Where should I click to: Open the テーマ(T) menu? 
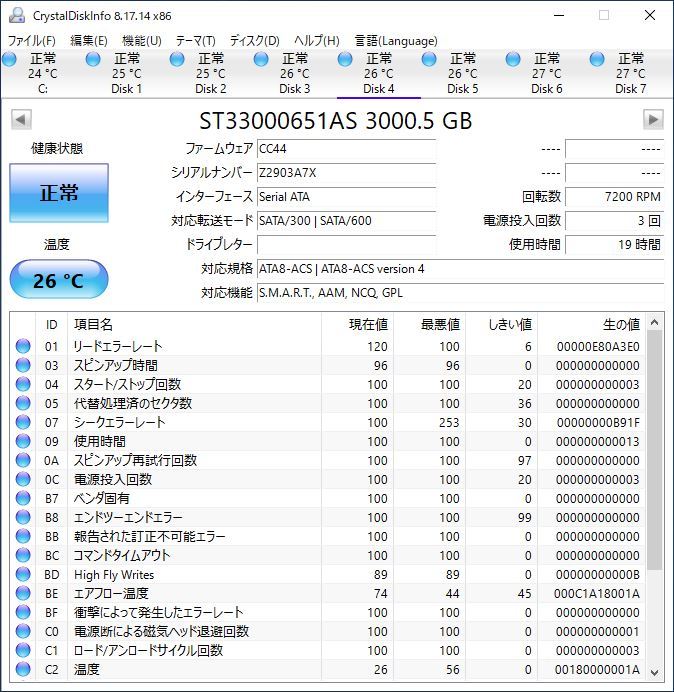[196, 41]
